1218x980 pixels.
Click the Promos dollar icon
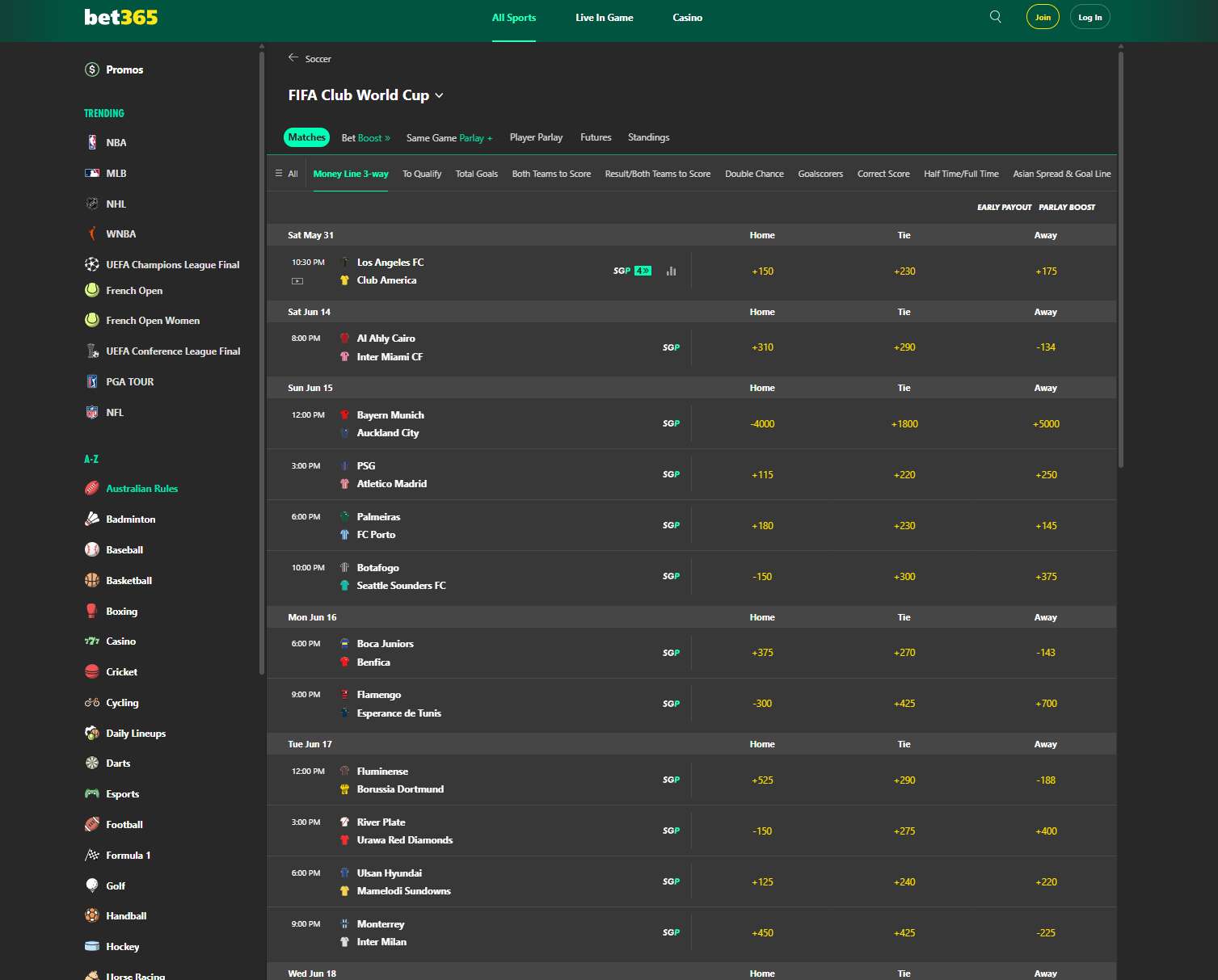(x=92, y=69)
